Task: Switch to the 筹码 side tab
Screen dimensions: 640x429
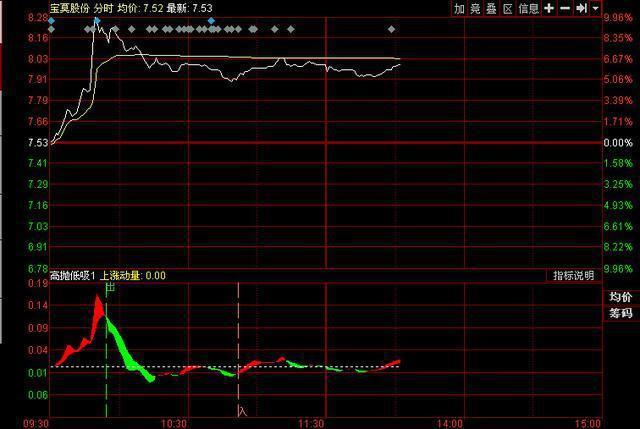Action: (x=621, y=313)
